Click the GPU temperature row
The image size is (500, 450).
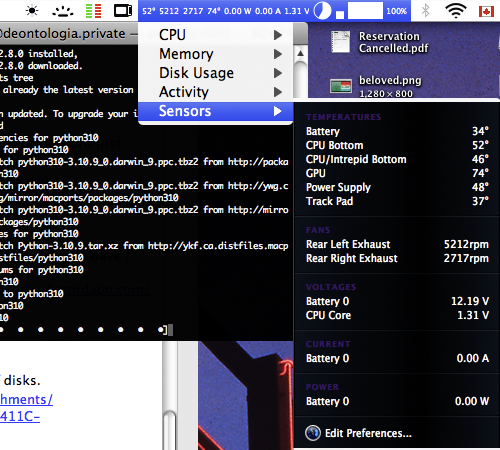tap(397, 173)
